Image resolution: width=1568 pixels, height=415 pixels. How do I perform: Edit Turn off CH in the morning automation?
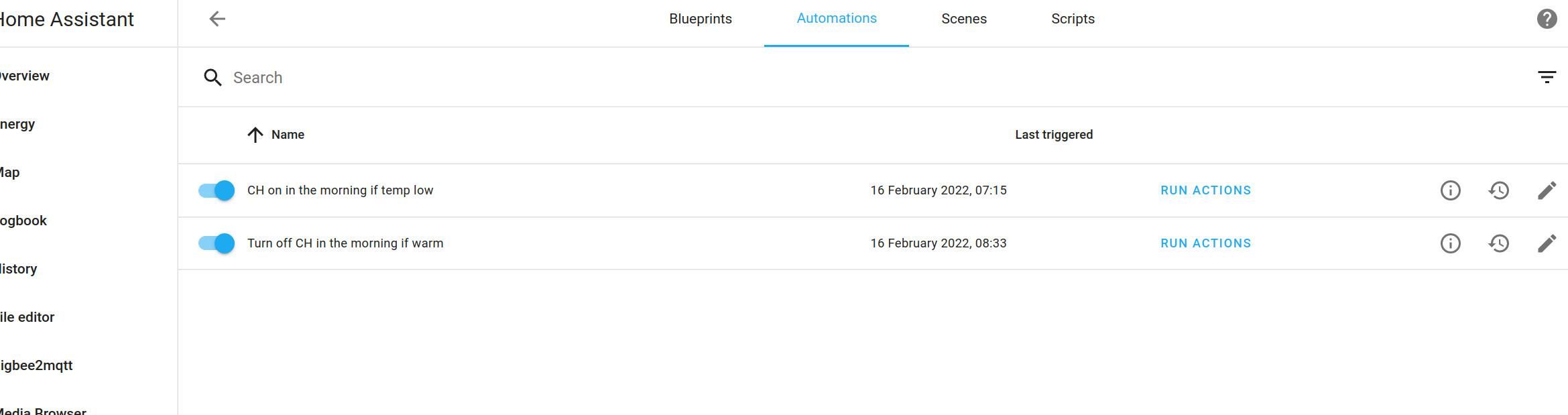(x=1547, y=243)
